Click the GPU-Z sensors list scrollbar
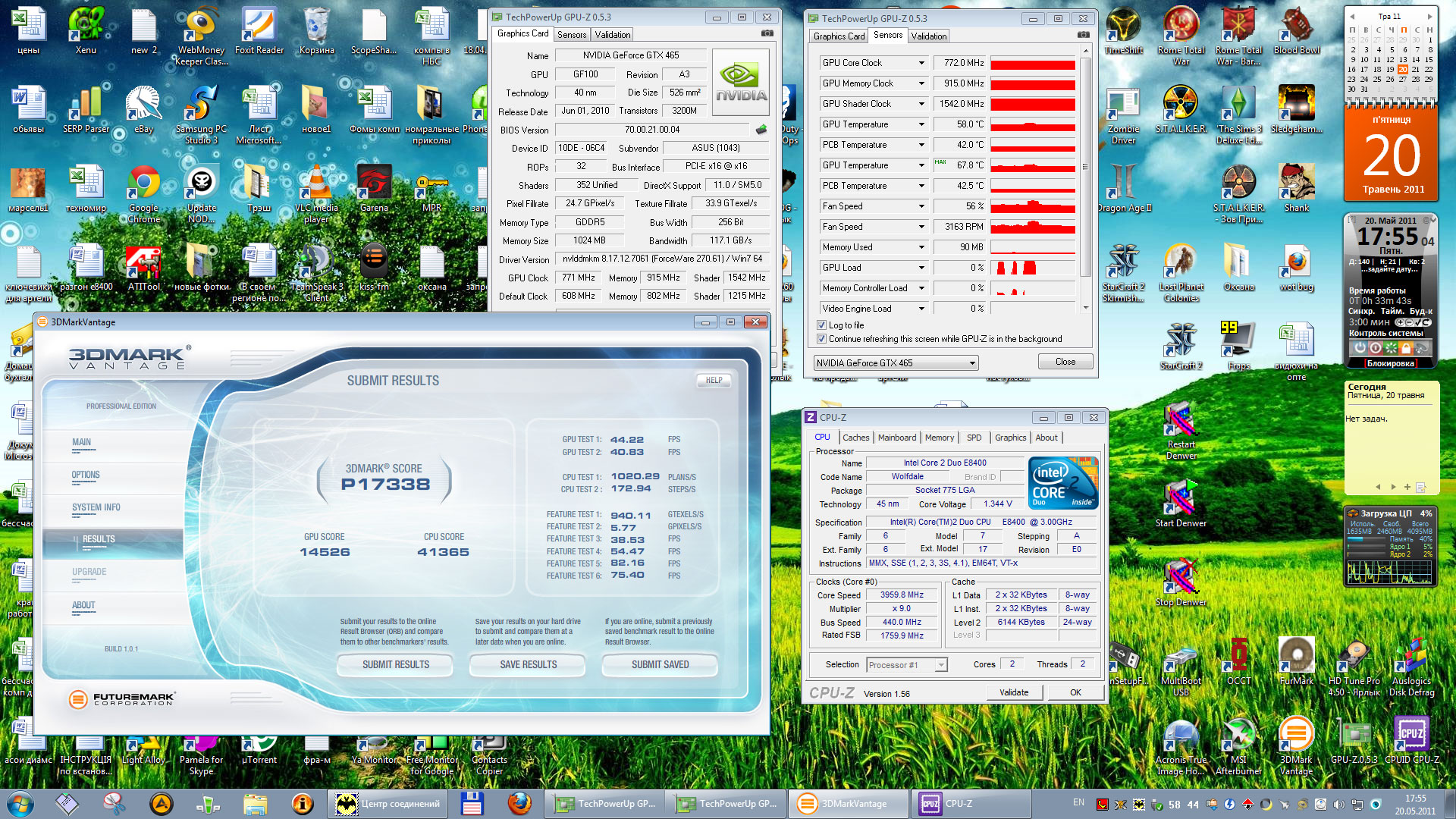Viewport: 1456px width, 819px height. pyautogui.click(x=1085, y=167)
